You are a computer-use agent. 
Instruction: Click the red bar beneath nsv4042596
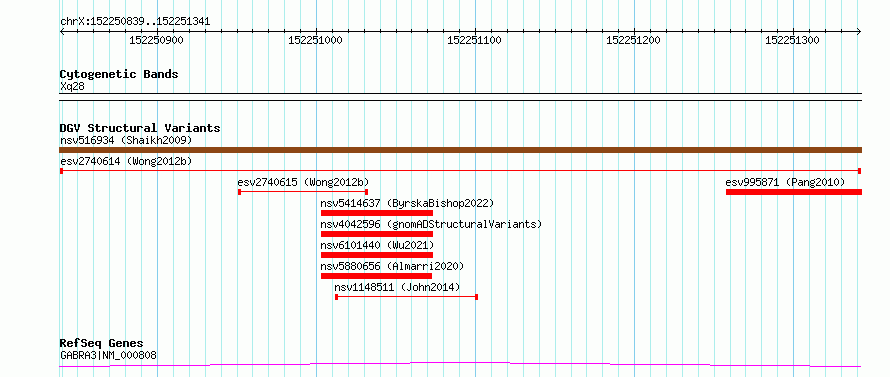point(377,234)
